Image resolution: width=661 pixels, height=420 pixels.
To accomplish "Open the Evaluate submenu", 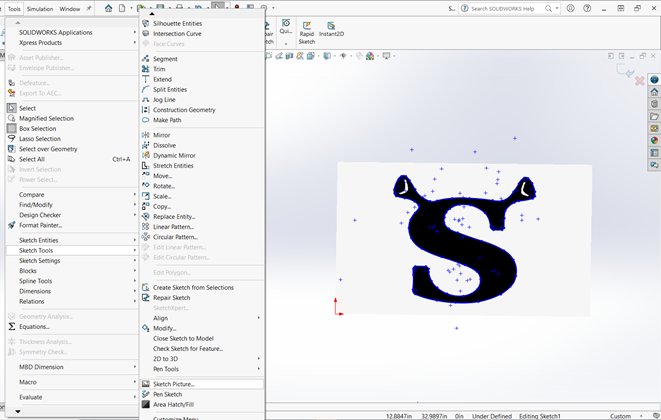I will [x=72, y=397].
